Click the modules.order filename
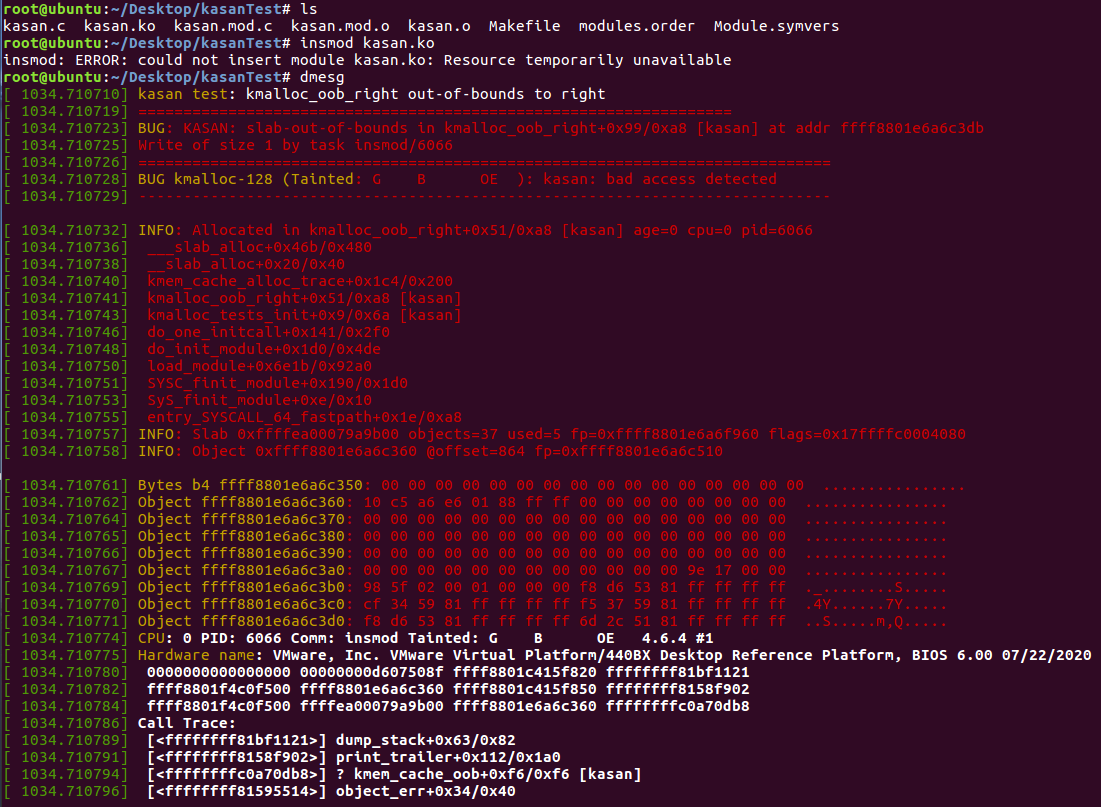 (636, 27)
